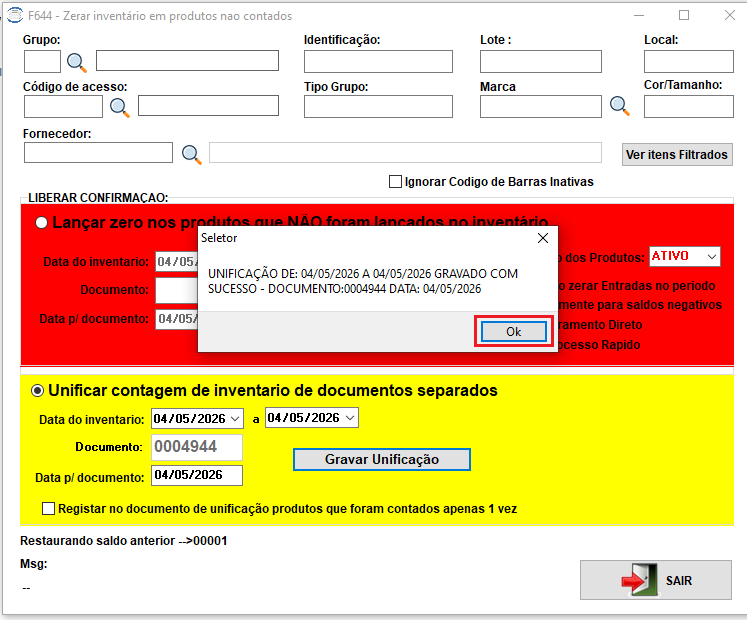Open the Fornecedor lookup magnifier icon
This screenshot has height=620, width=747.
(x=192, y=154)
